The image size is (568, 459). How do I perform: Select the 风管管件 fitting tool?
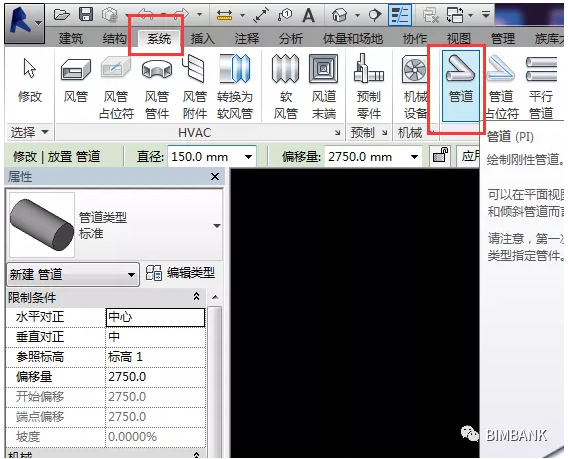coord(156,87)
